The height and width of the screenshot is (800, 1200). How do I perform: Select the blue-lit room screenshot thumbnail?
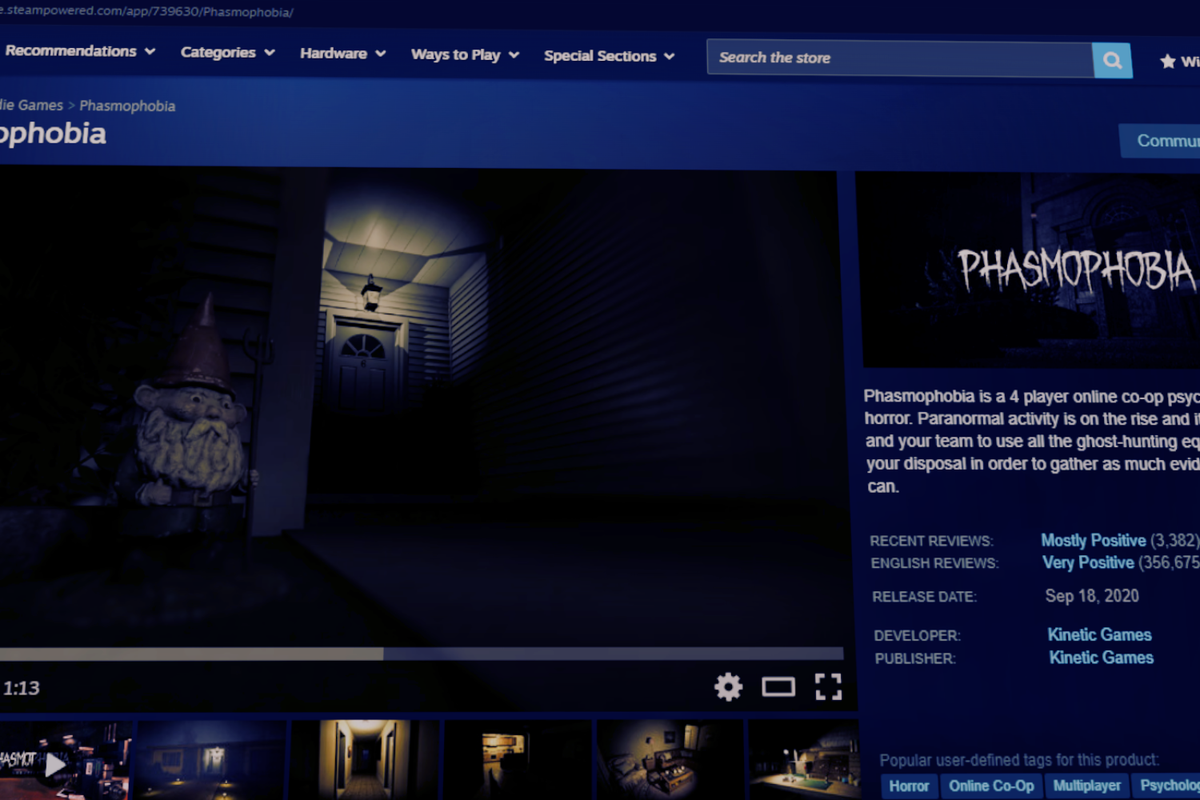211,760
